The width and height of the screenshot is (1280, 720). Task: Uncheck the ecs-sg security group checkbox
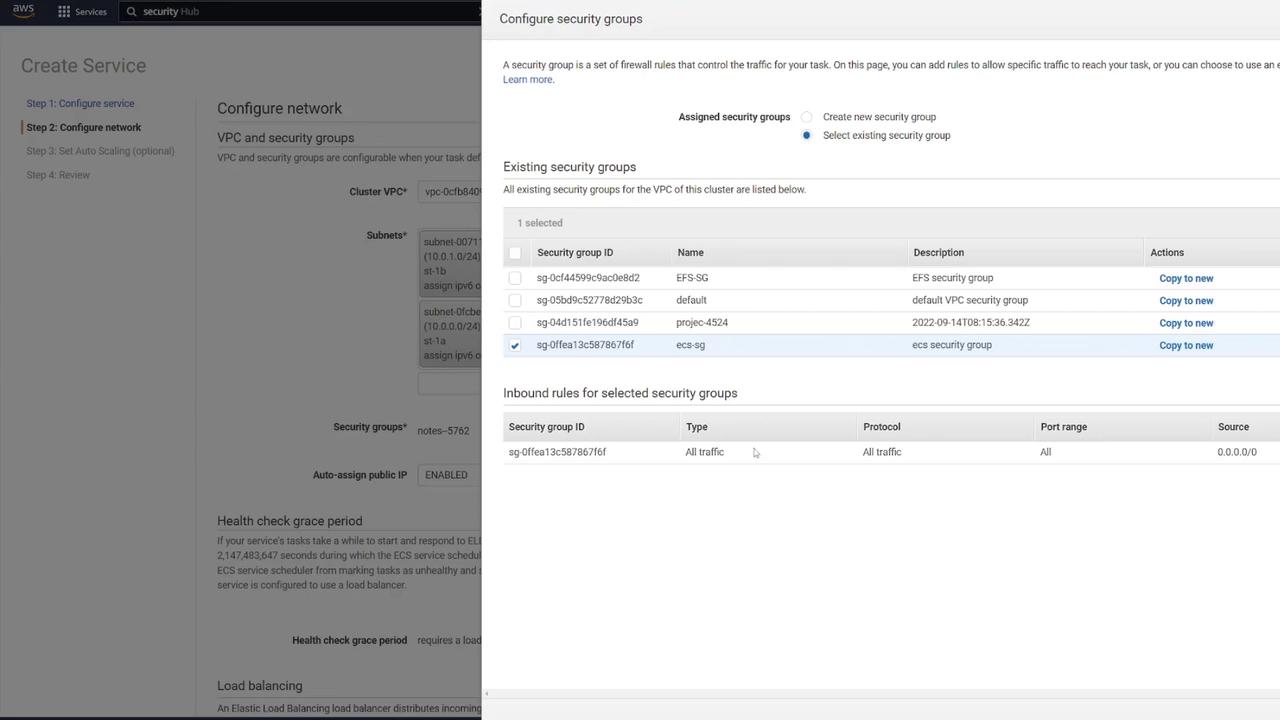tap(515, 345)
